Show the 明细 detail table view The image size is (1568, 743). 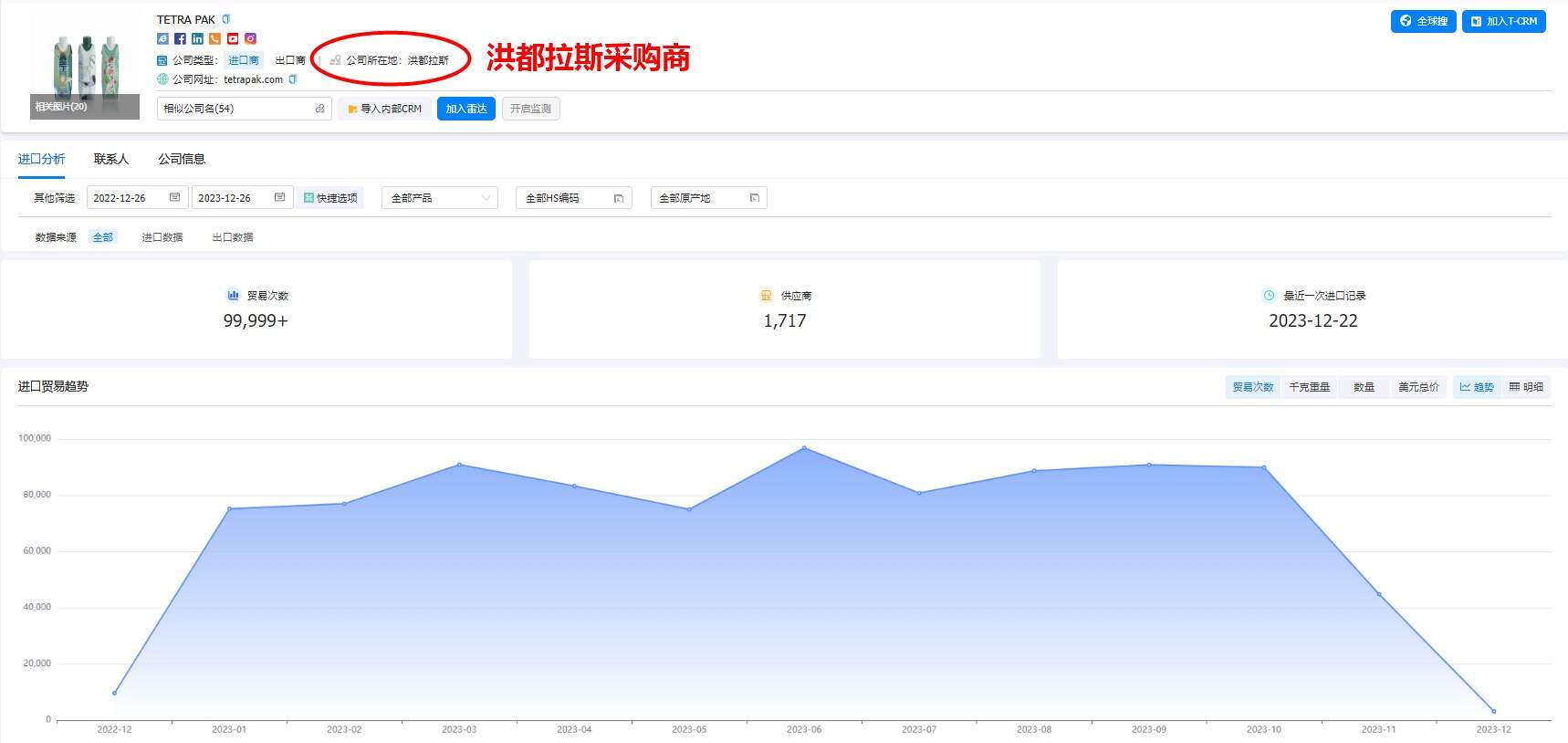[x=1526, y=387]
